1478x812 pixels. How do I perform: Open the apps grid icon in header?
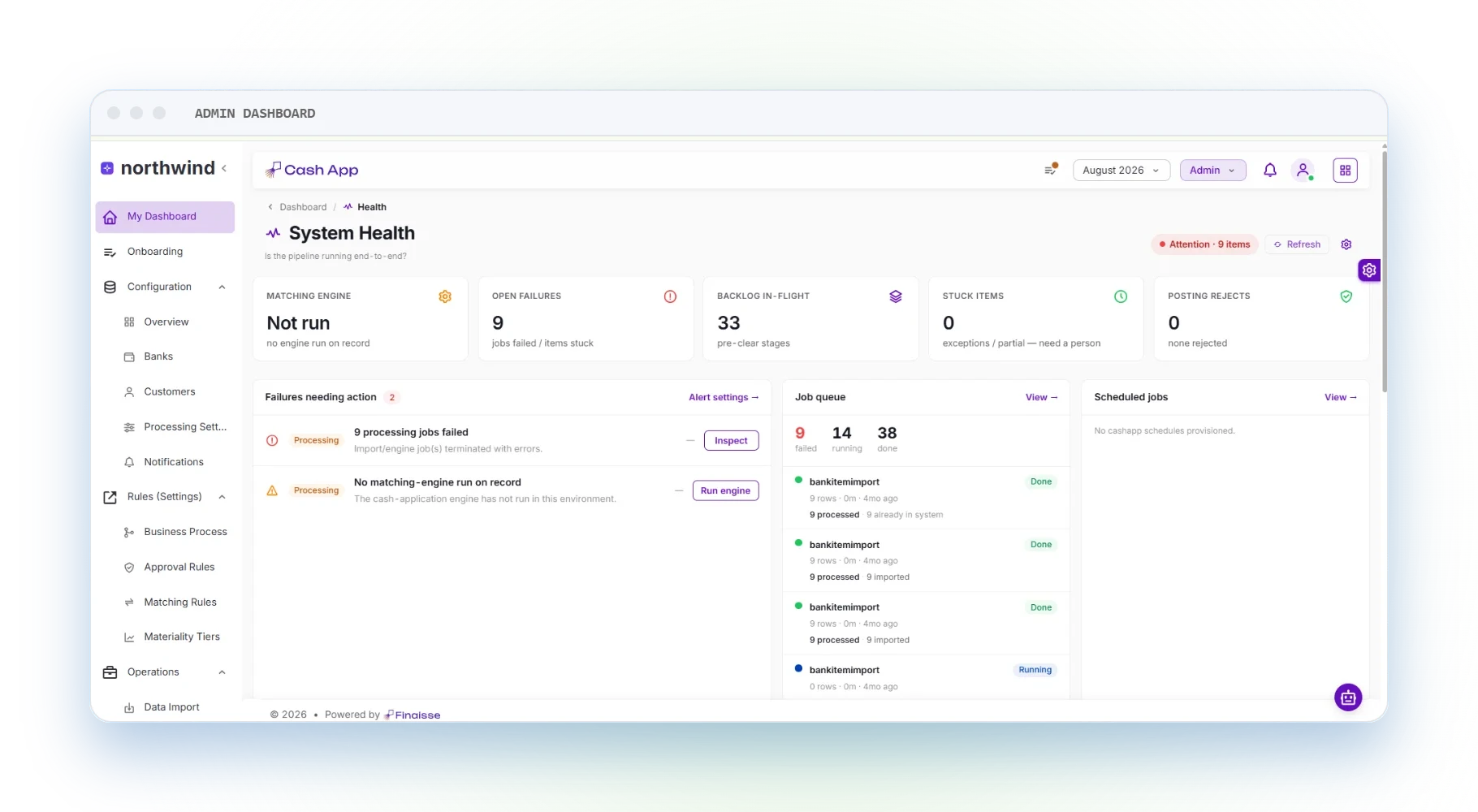pos(1346,171)
